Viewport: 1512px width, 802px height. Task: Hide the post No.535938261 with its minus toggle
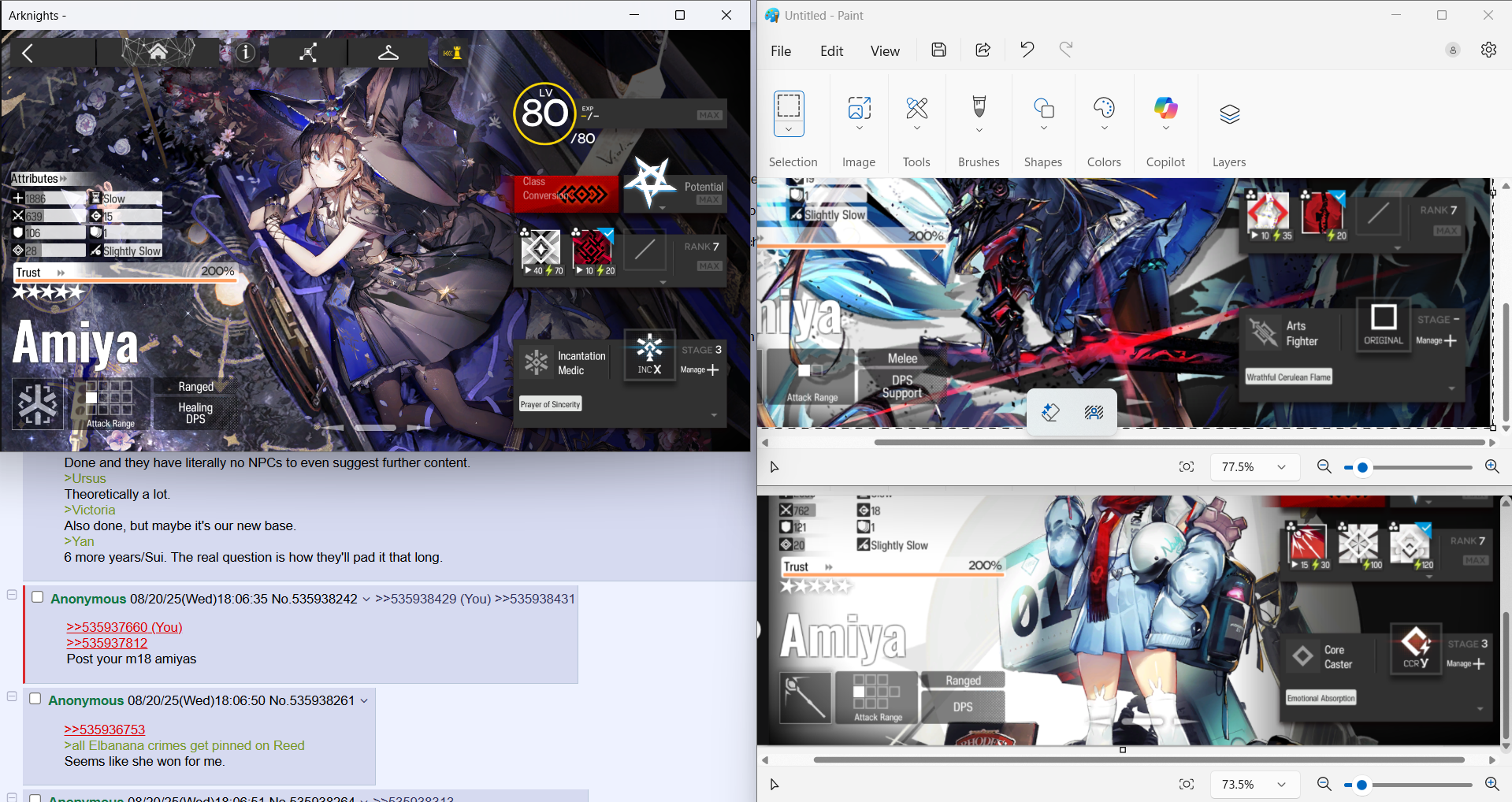click(12, 696)
